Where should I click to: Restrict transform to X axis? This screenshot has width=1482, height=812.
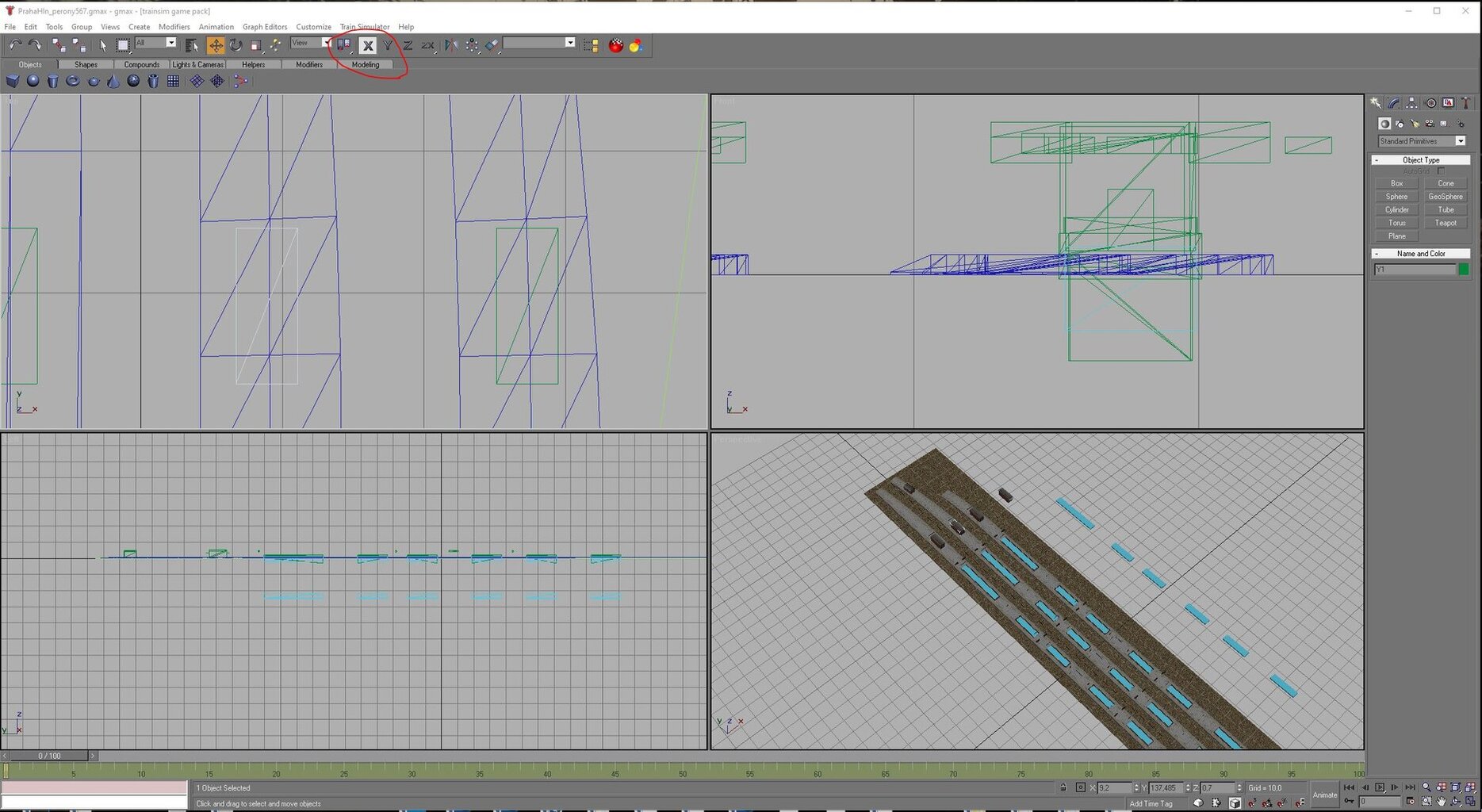[368, 45]
